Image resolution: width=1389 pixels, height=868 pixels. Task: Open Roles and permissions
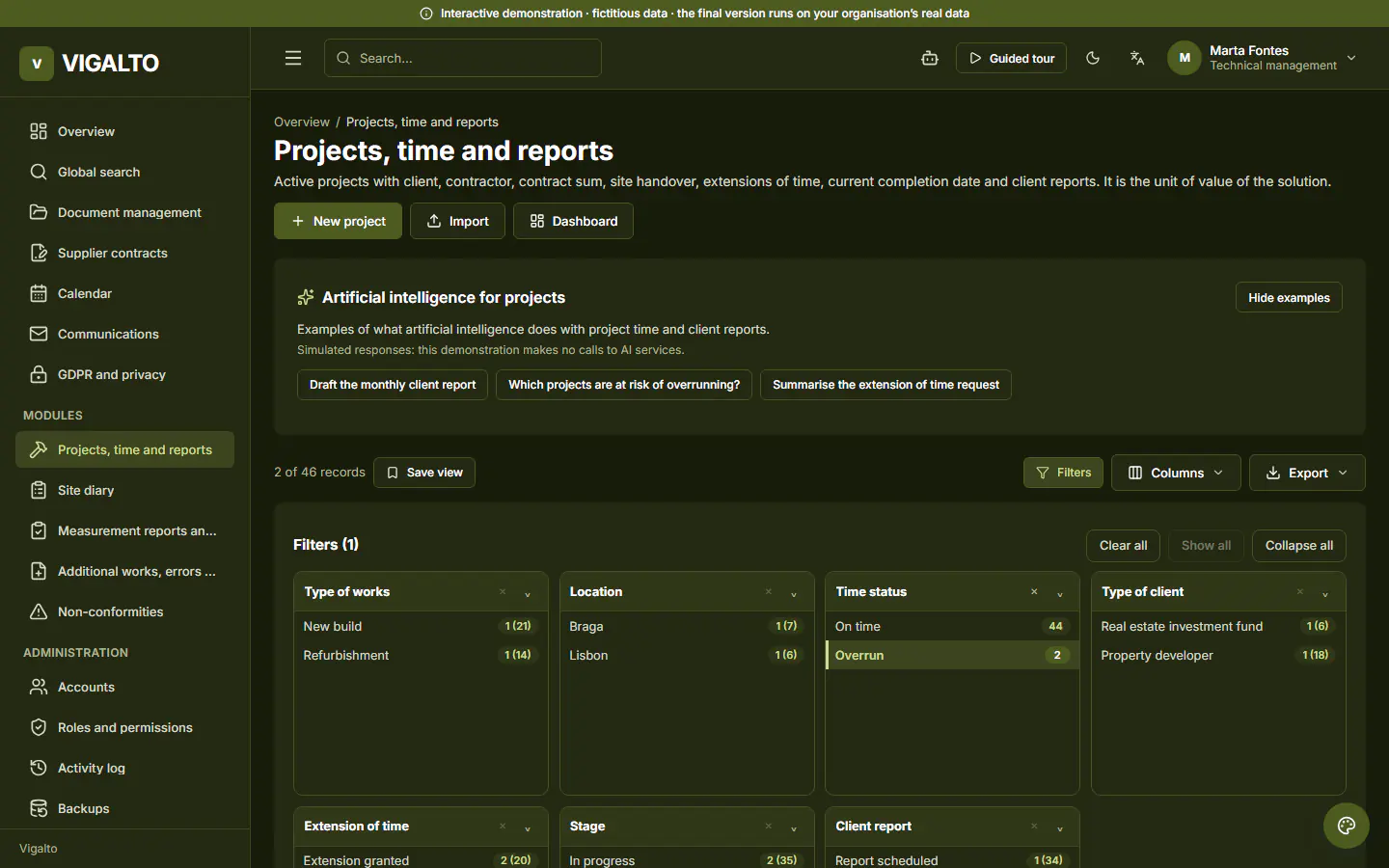[x=125, y=727]
